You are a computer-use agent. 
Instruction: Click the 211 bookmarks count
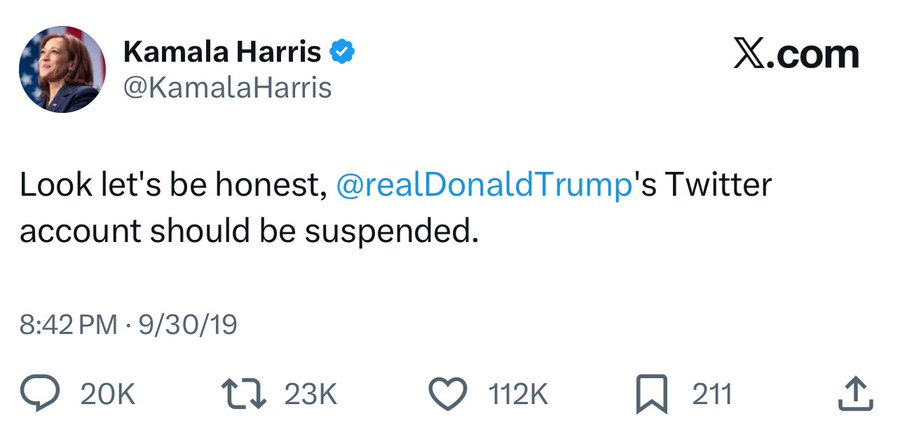(x=712, y=394)
